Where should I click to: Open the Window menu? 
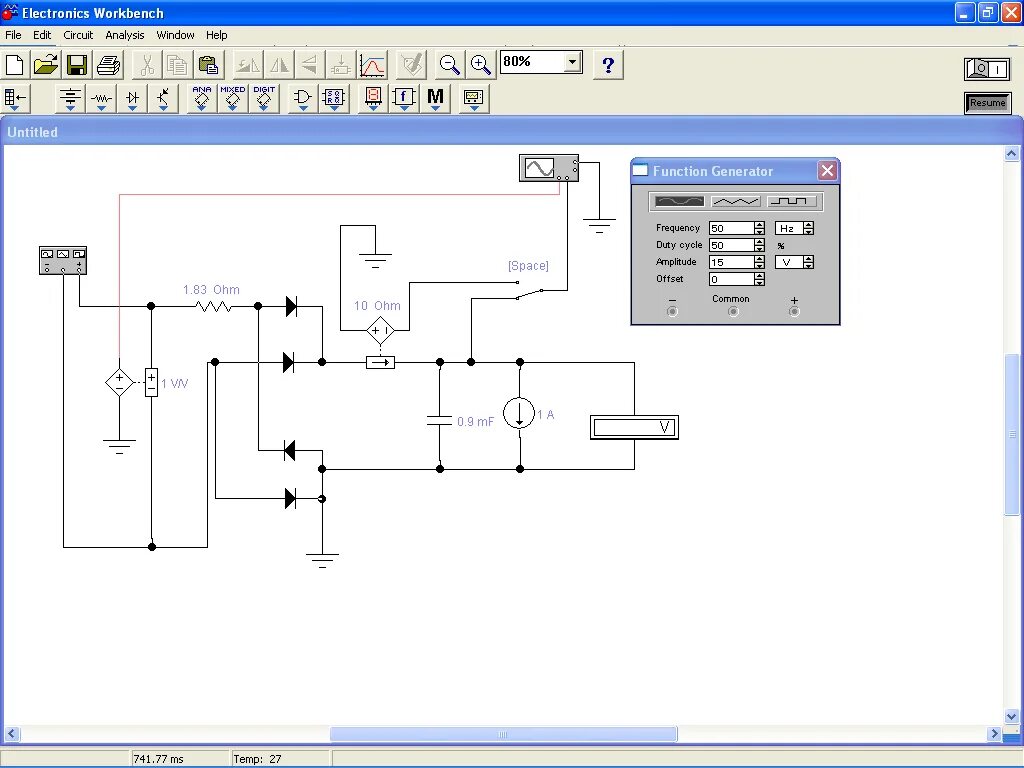tap(175, 35)
